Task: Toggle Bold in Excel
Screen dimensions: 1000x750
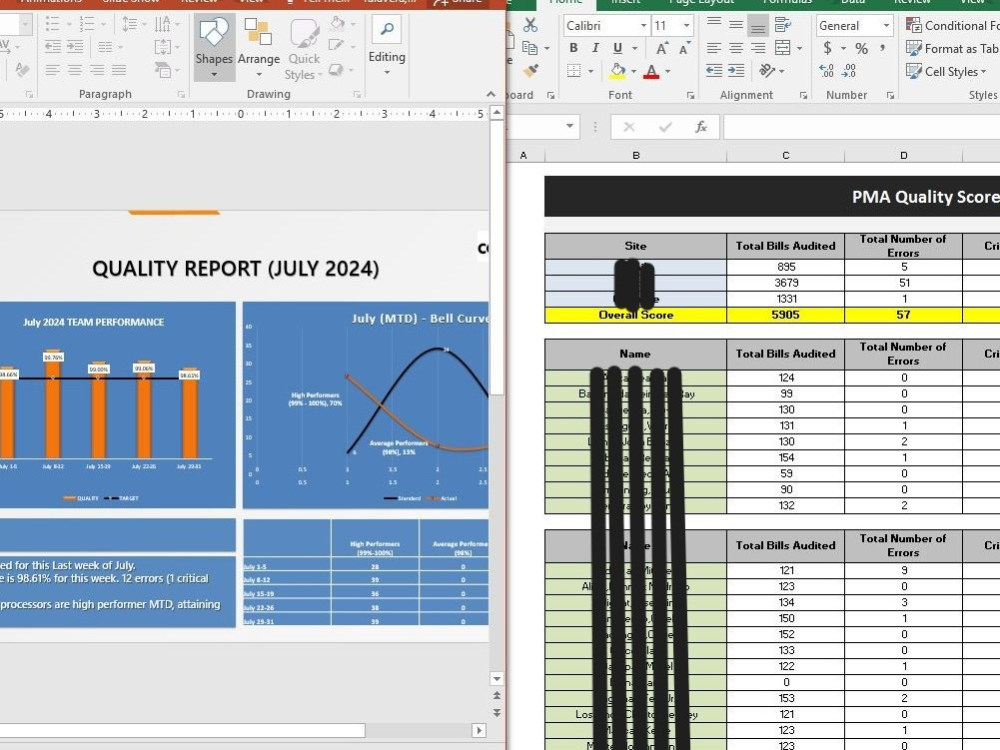Action: [573, 48]
